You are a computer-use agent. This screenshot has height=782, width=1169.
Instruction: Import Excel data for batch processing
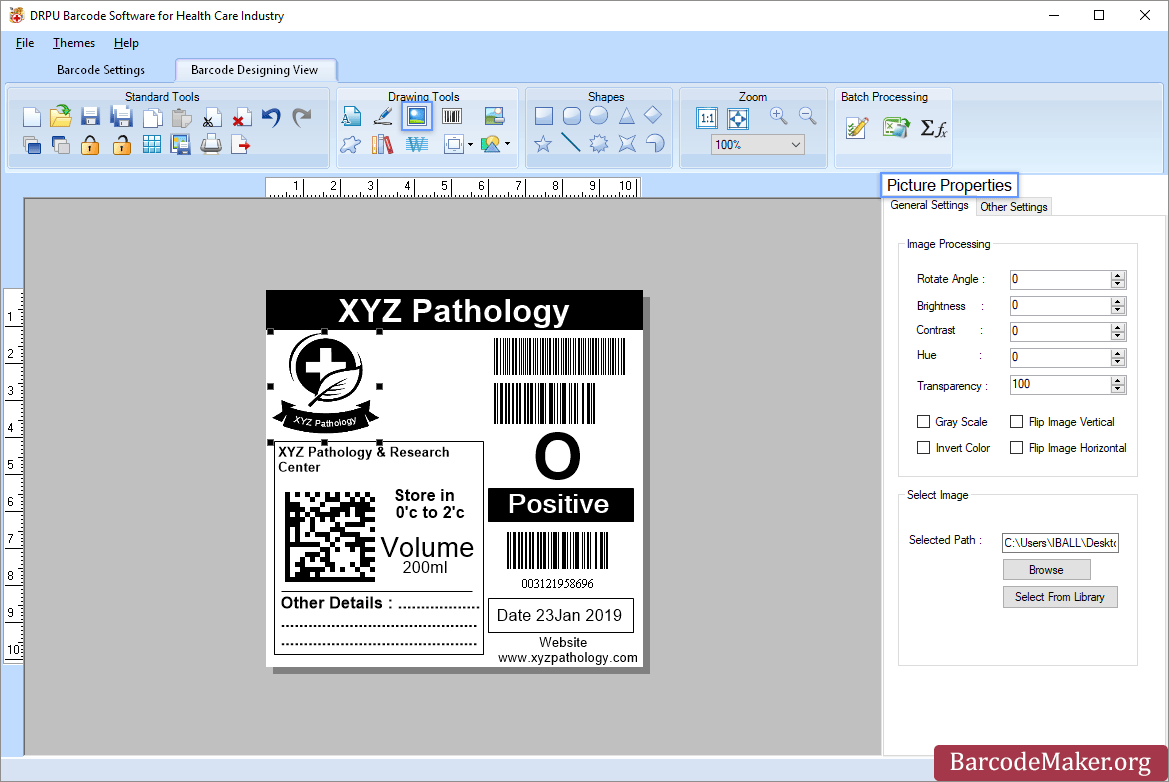coord(895,127)
